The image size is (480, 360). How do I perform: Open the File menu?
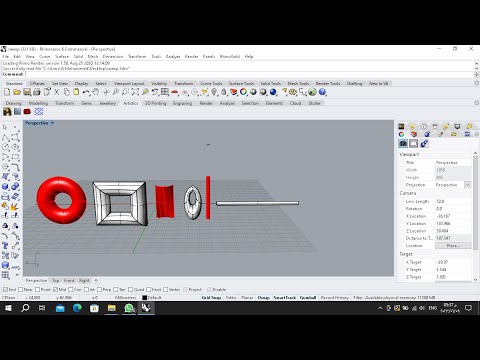point(5,56)
